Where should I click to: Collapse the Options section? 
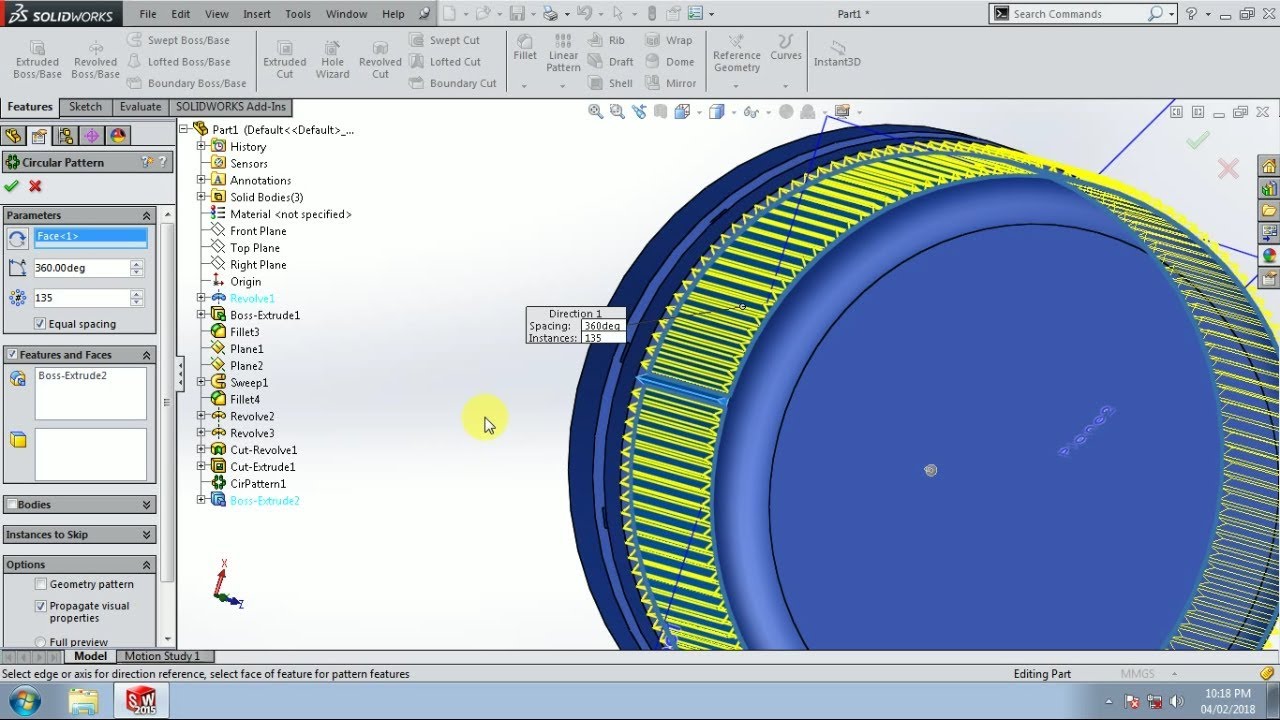[147, 565]
